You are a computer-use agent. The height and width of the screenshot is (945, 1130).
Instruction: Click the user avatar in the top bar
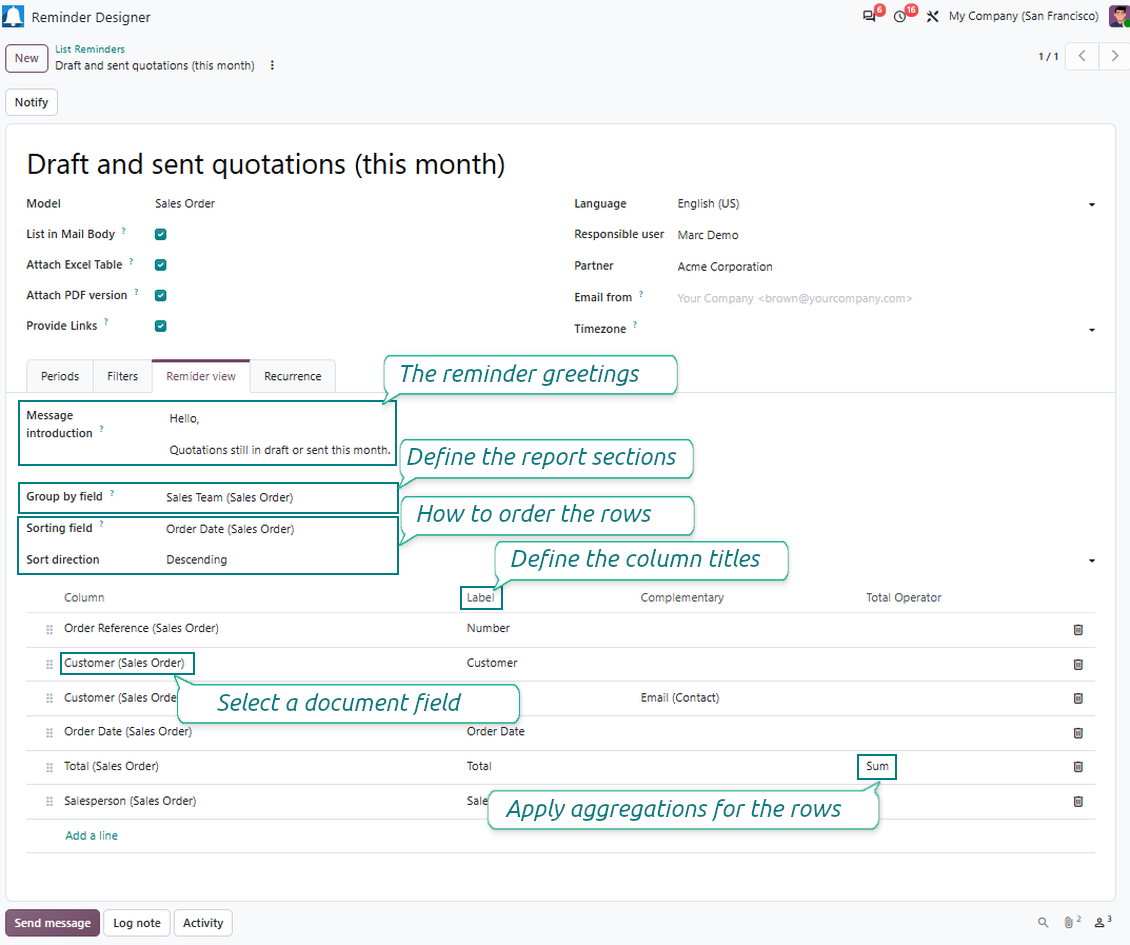[1119, 16]
